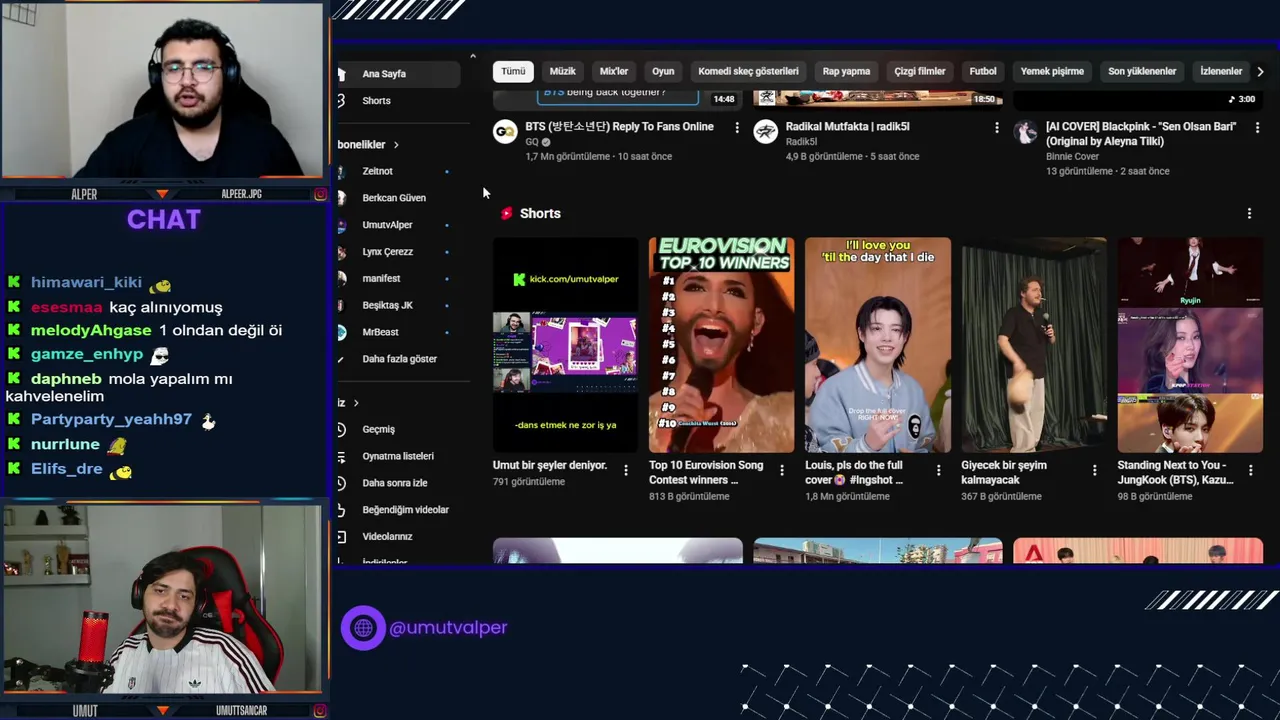
Task: Open options menu for AI COVER Blackpink video
Action: click(1256, 128)
